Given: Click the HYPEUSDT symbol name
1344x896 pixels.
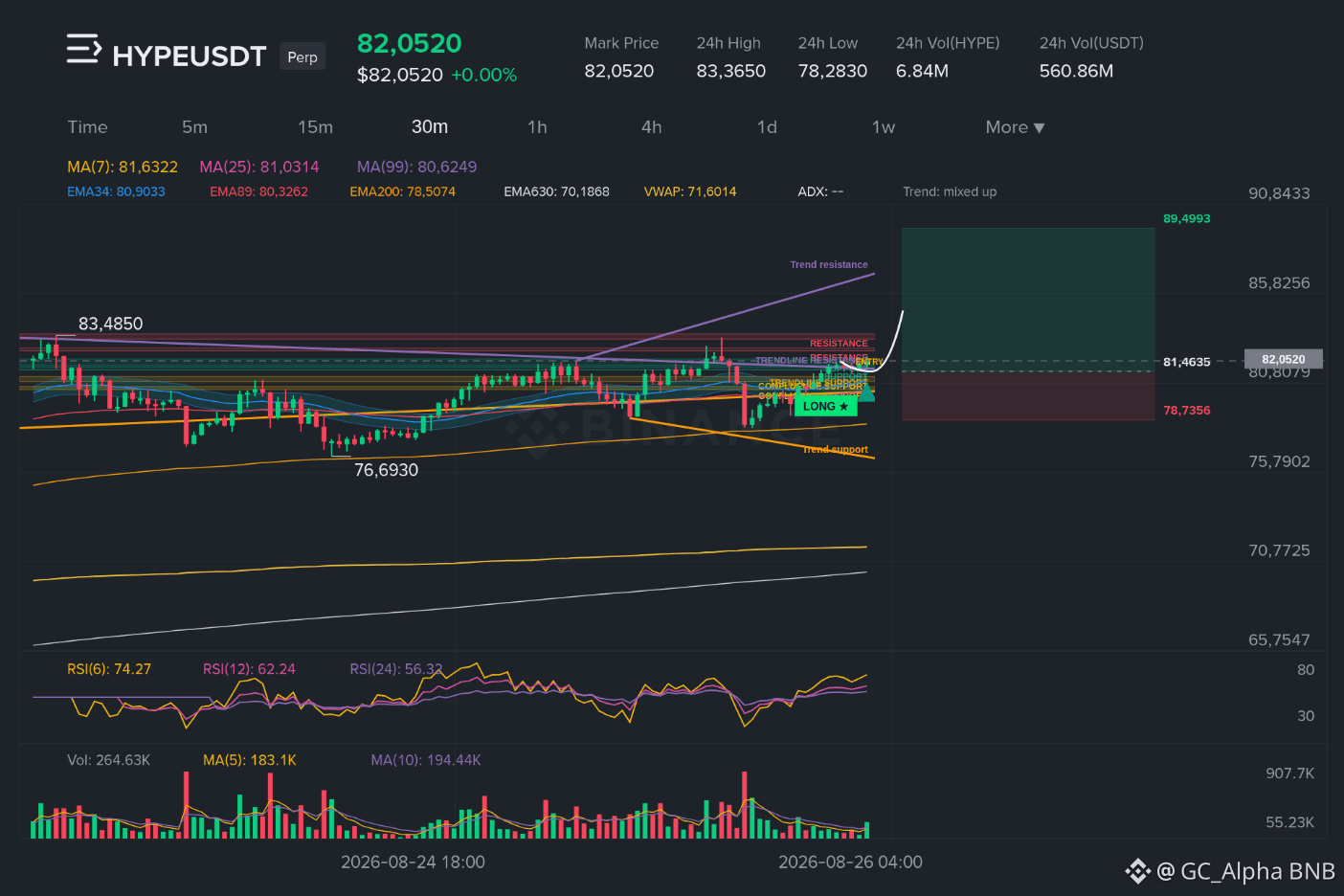Looking at the screenshot, I should pos(189,56).
